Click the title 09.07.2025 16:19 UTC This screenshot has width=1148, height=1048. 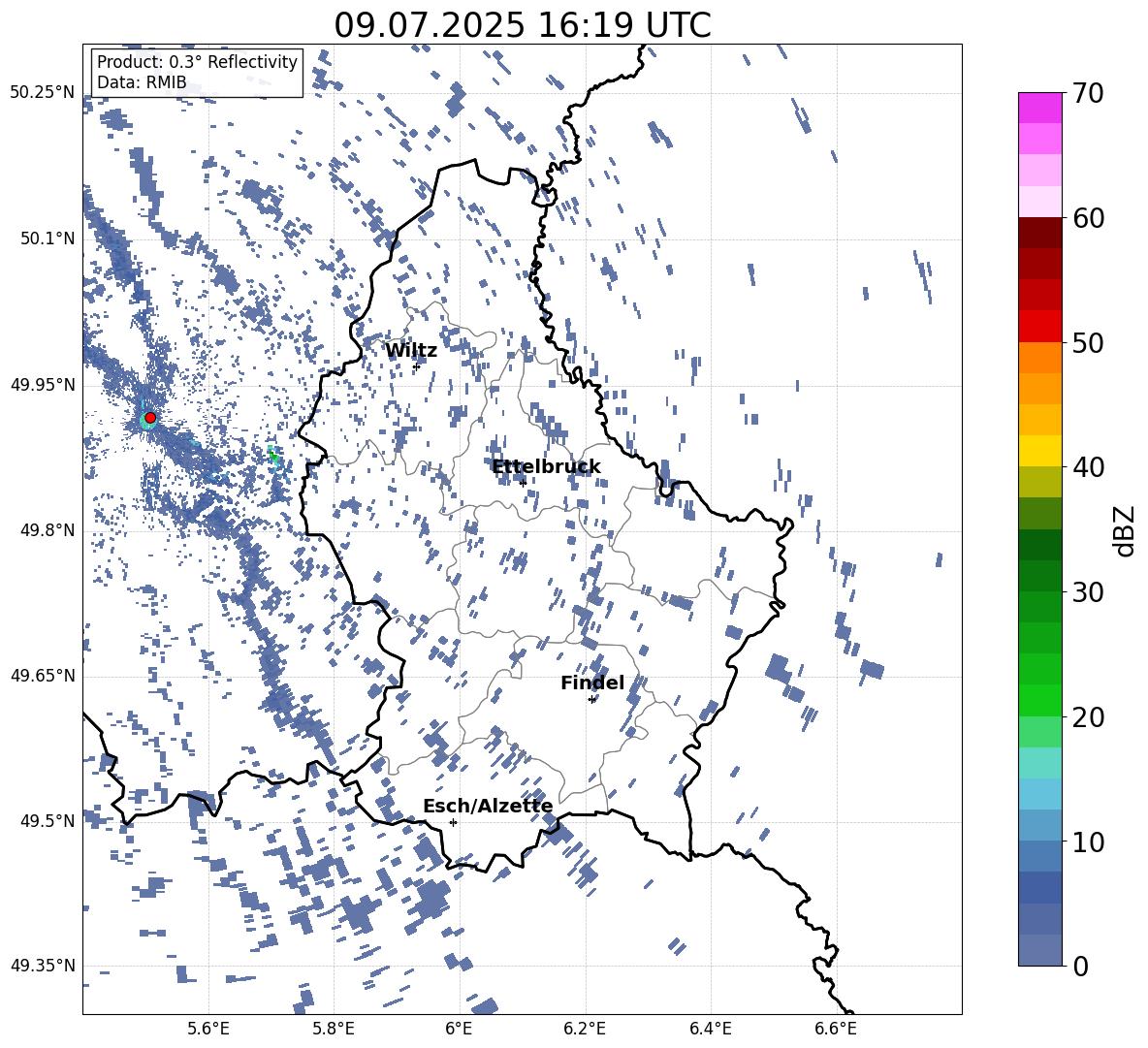click(523, 25)
